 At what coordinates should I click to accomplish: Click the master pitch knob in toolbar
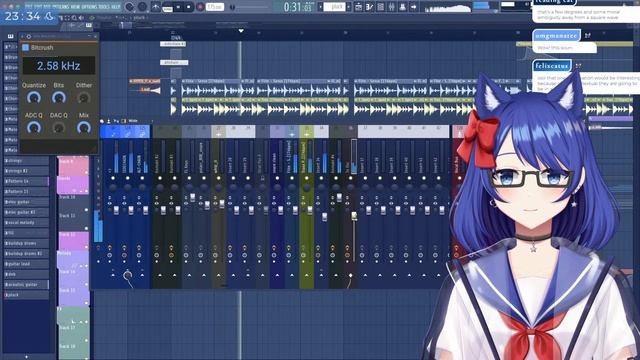coord(142,7)
